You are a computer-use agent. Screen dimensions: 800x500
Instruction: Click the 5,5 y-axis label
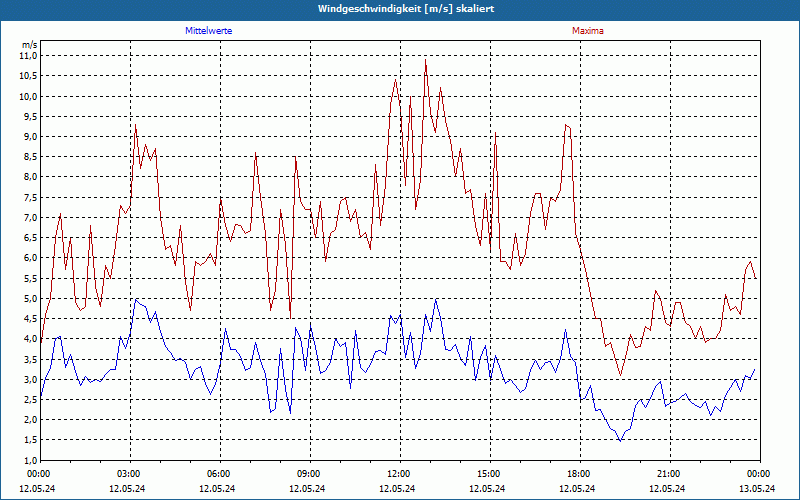click(31, 278)
